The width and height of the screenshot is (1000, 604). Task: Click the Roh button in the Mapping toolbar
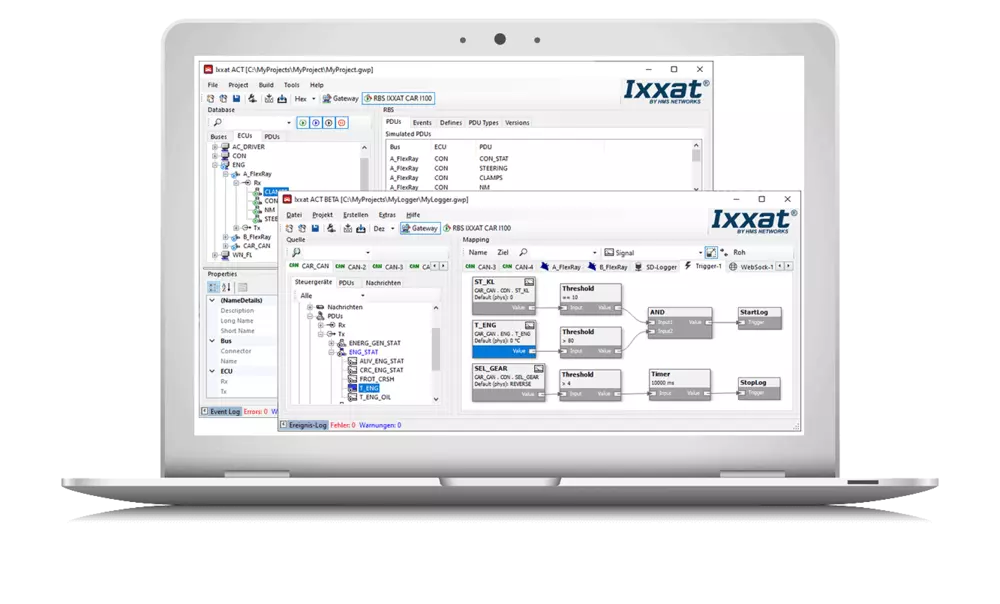[739, 253]
